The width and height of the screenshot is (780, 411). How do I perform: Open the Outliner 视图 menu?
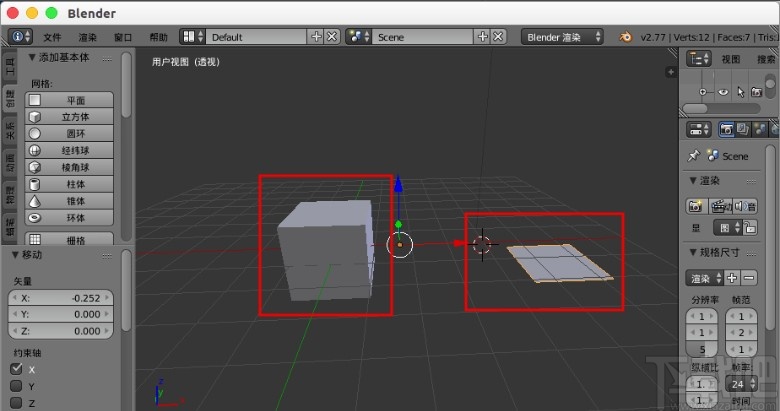tap(730, 59)
